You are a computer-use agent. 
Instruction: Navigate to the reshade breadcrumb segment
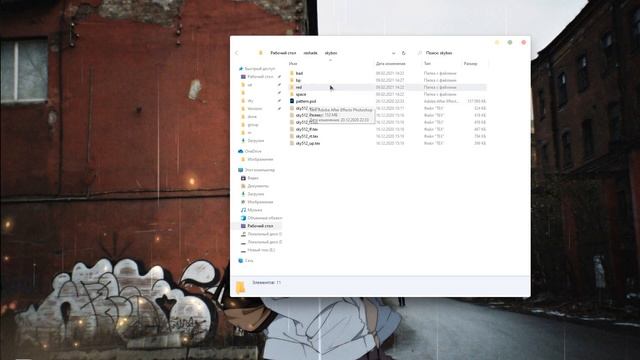[x=311, y=53]
